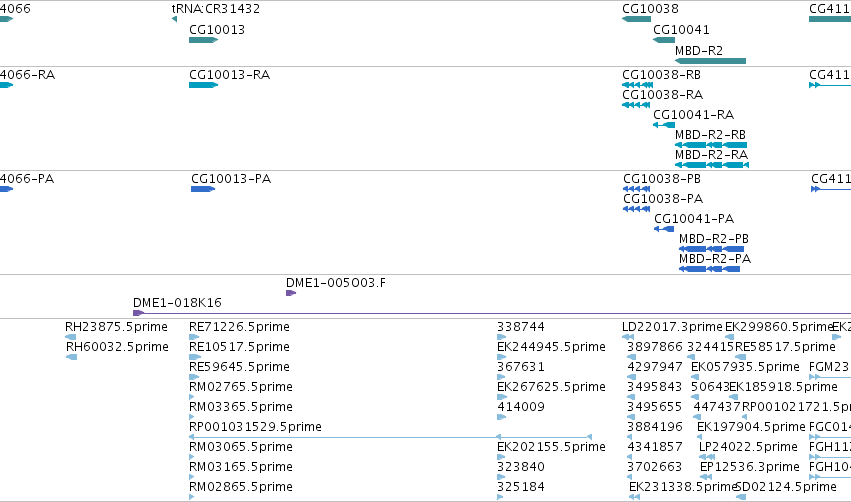
Task: Click the CG10013 gene glyph
Action: point(204,40)
